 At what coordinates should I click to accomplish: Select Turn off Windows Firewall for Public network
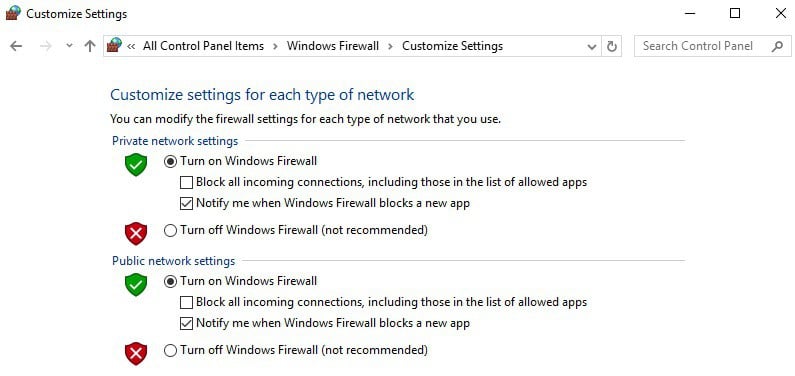point(170,350)
